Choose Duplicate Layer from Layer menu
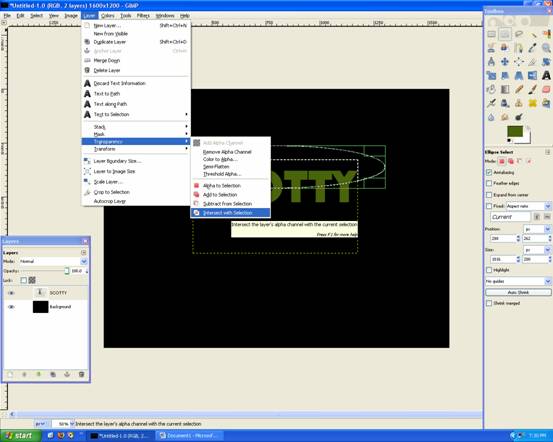The width and height of the screenshot is (553, 442). [136, 42]
